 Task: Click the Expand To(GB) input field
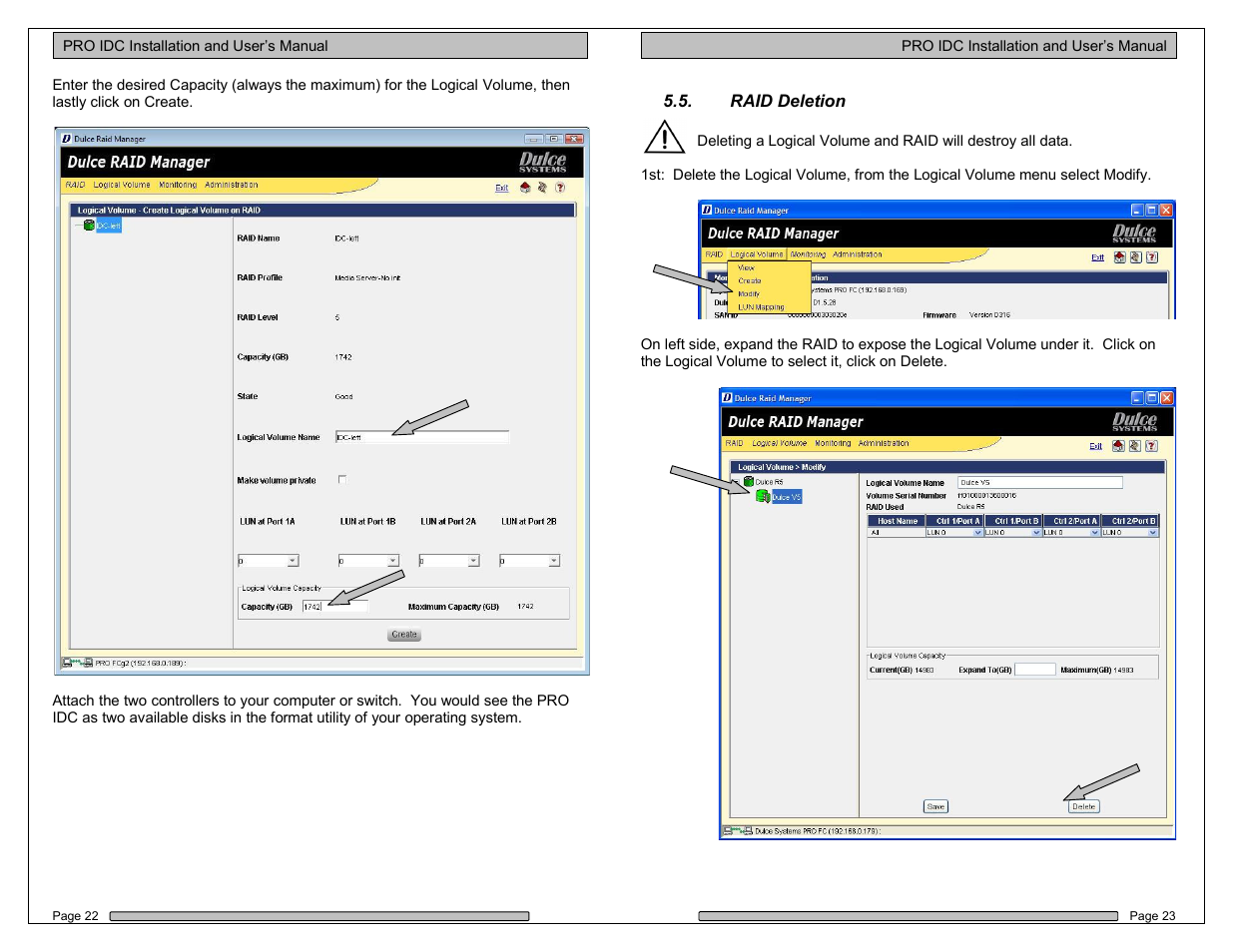coord(1035,670)
